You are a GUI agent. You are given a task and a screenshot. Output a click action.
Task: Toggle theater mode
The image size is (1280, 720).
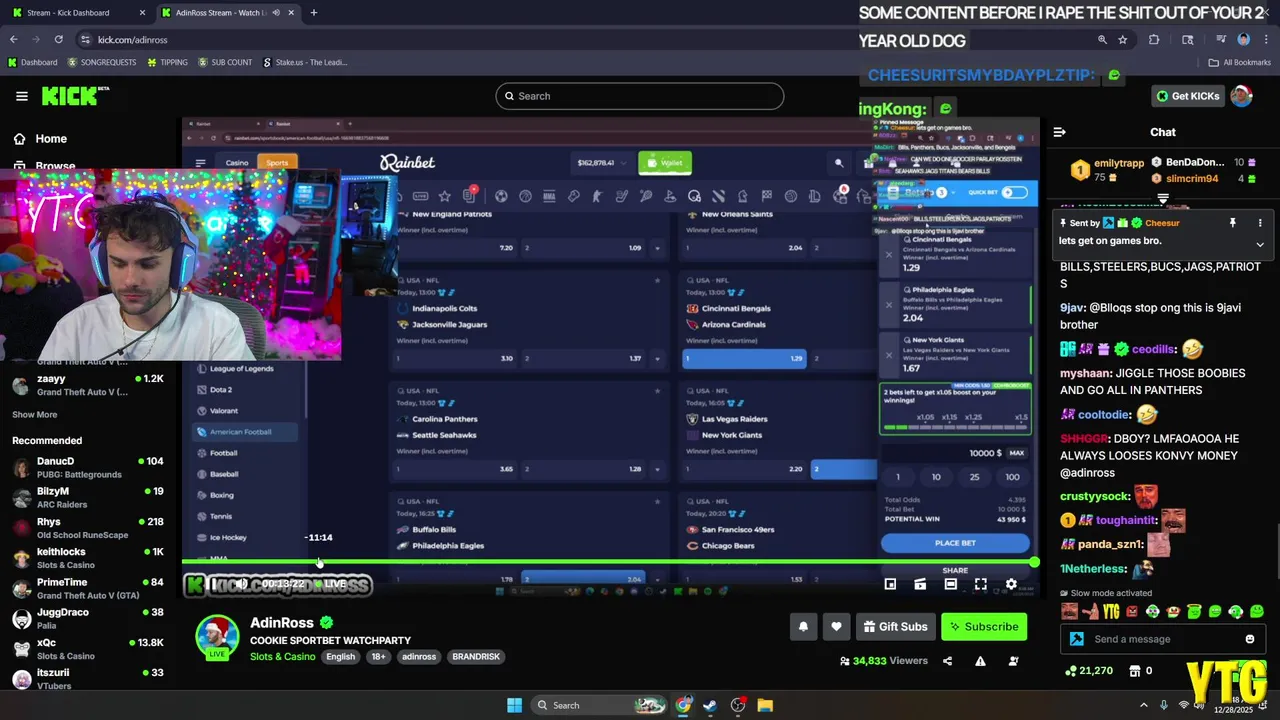(x=950, y=584)
